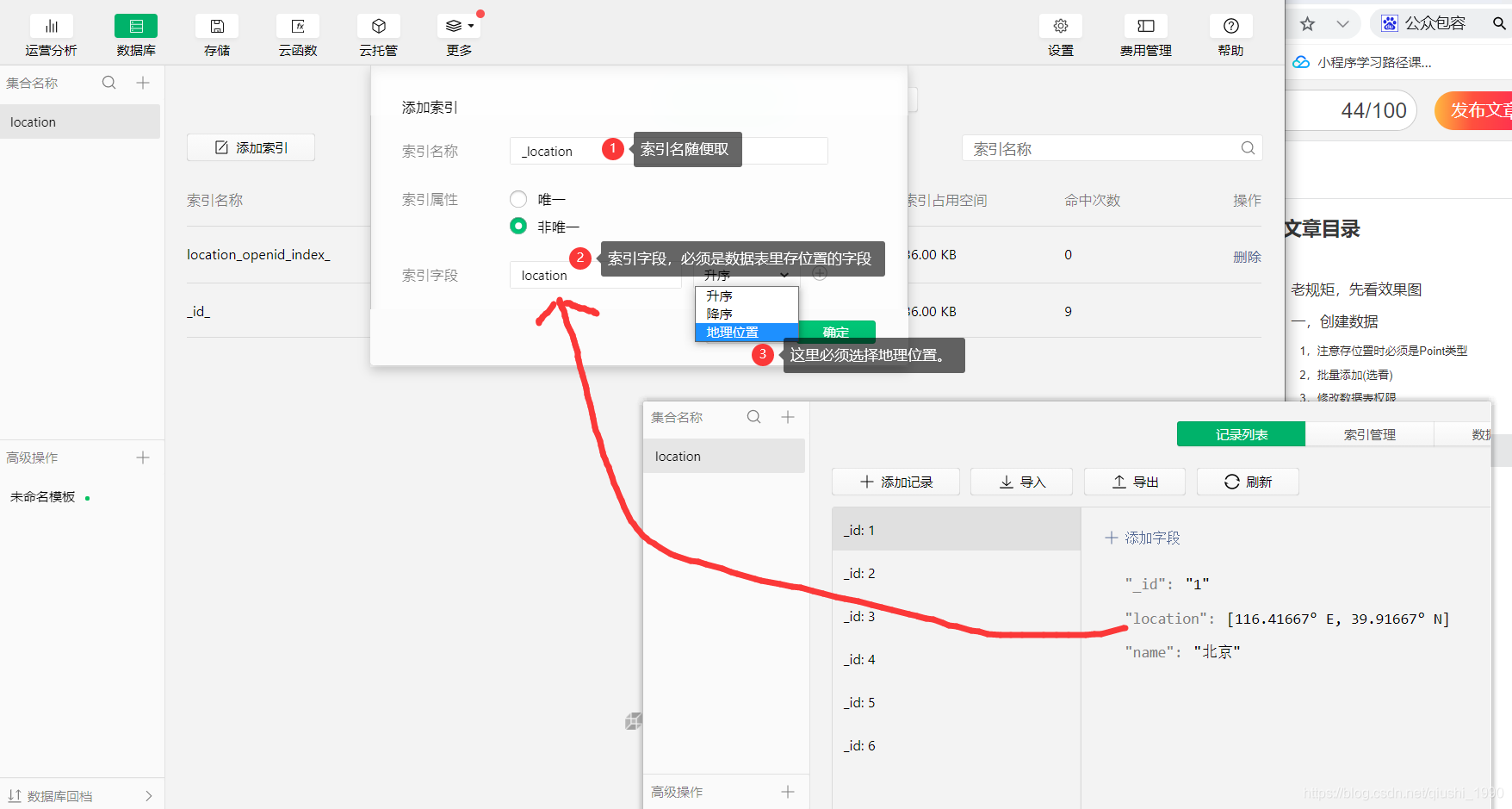Focus the 索引名称 name field in the dialog
Screen dimensions: 1512x809
[x=668, y=151]
